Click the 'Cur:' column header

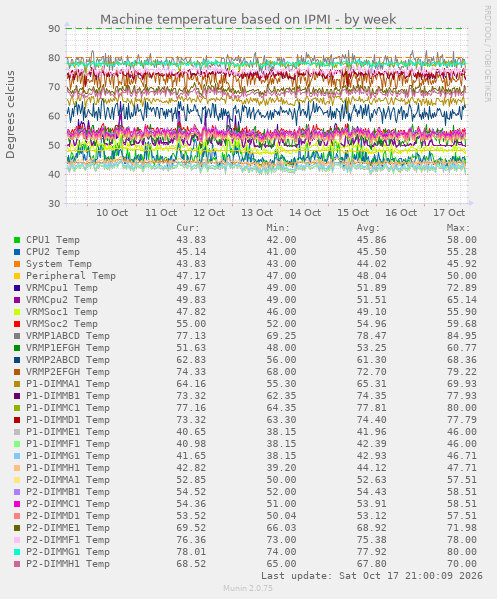click(x=188, y=228)
